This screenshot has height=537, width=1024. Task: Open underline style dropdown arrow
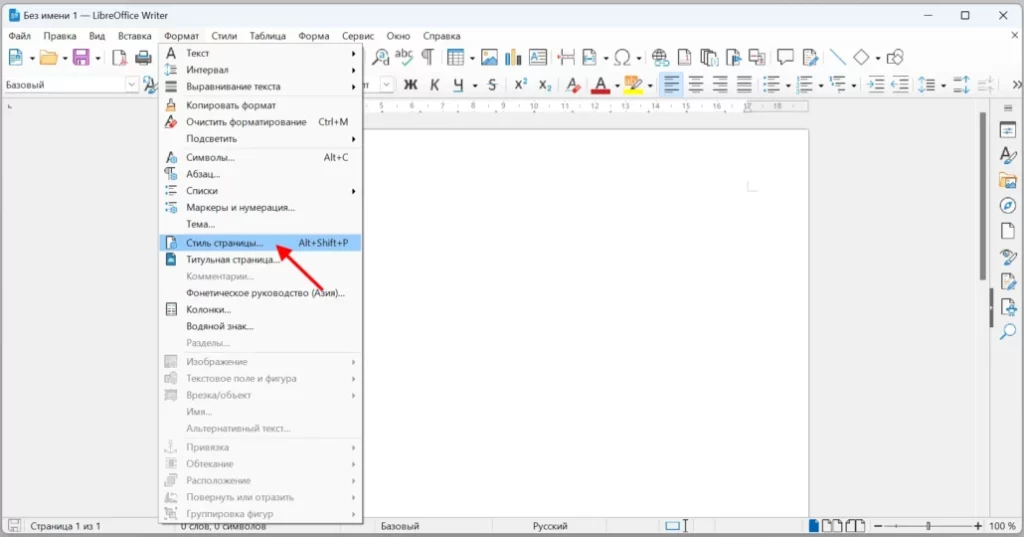tap(475, 86)
